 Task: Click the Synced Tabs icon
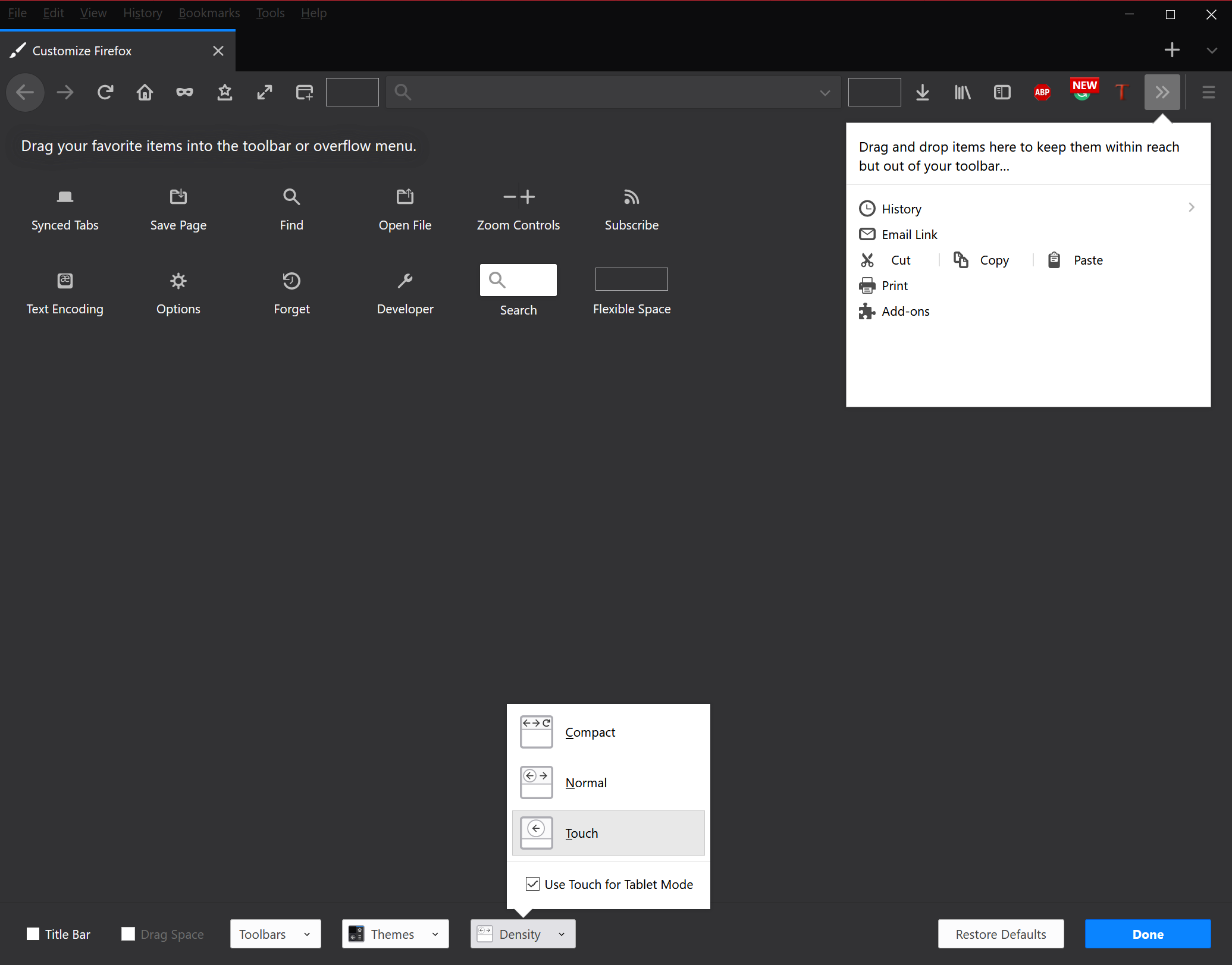(64, 197)
